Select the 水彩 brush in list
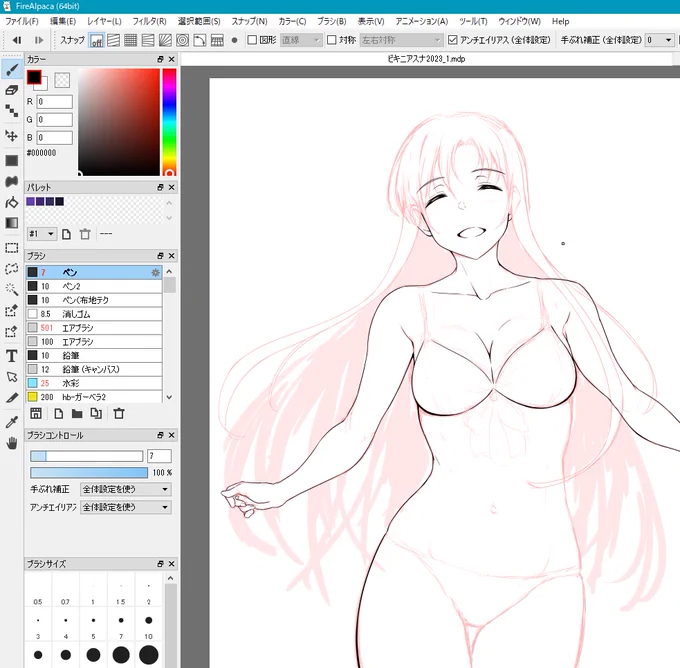Image resolution: width=680 pixels, height=668 pixels. (x=94, y=383)
